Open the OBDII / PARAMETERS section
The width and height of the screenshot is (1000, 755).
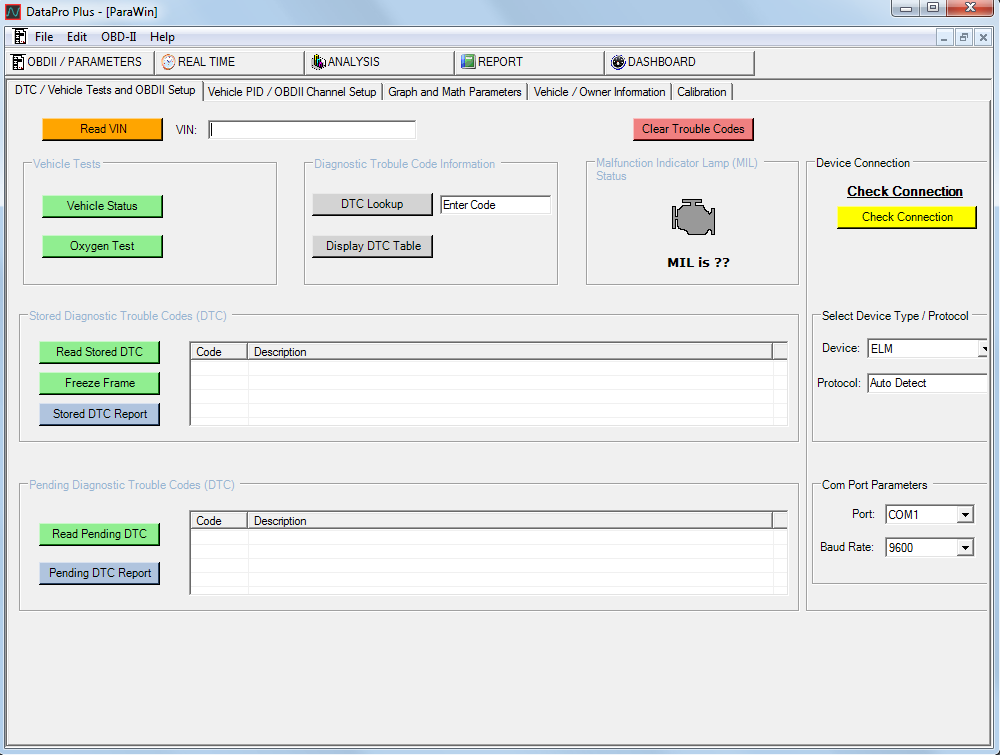[79, 62]
